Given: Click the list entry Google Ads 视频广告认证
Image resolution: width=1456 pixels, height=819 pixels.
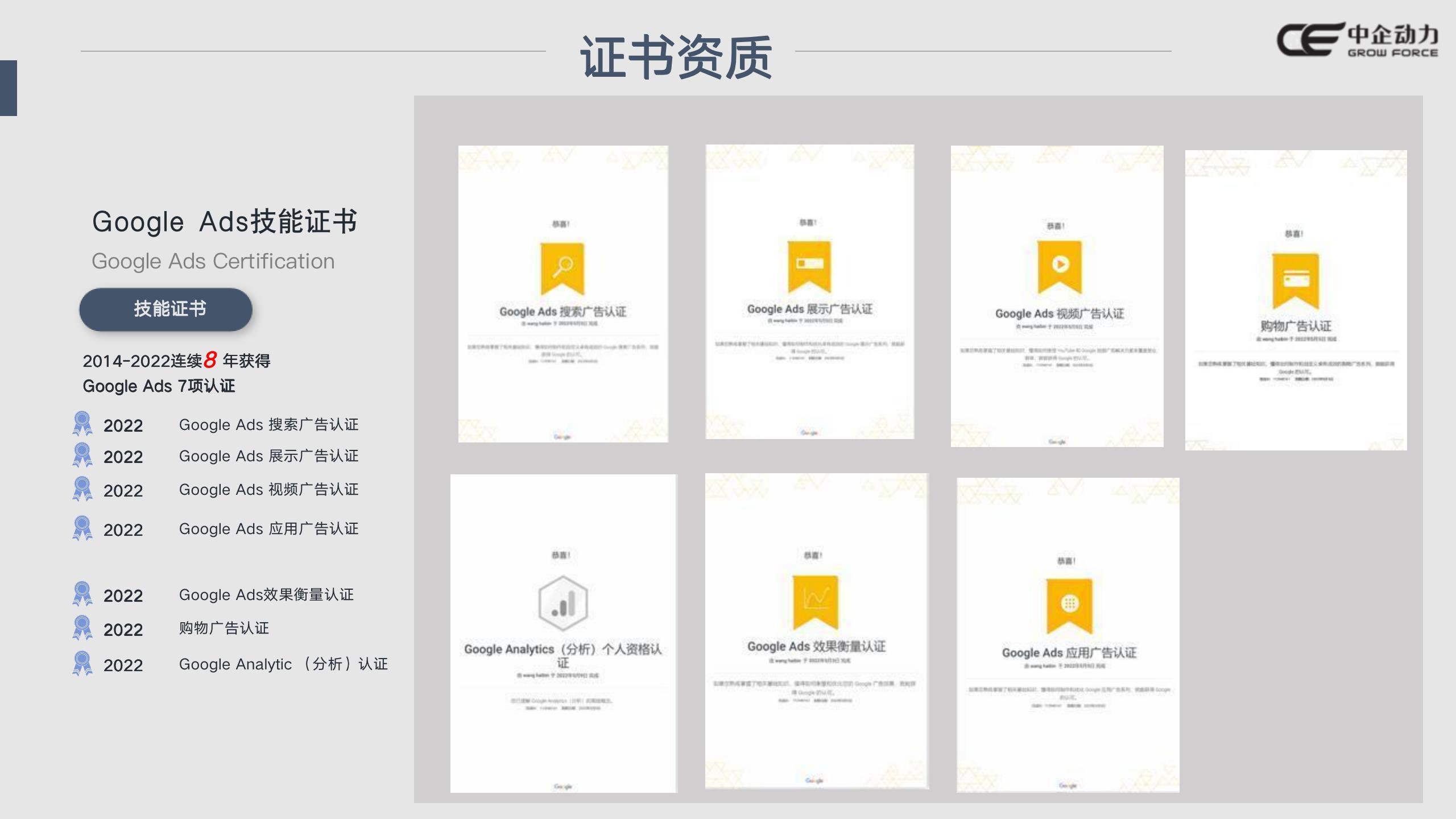Looking at the screenshot, I should [268, 489].
